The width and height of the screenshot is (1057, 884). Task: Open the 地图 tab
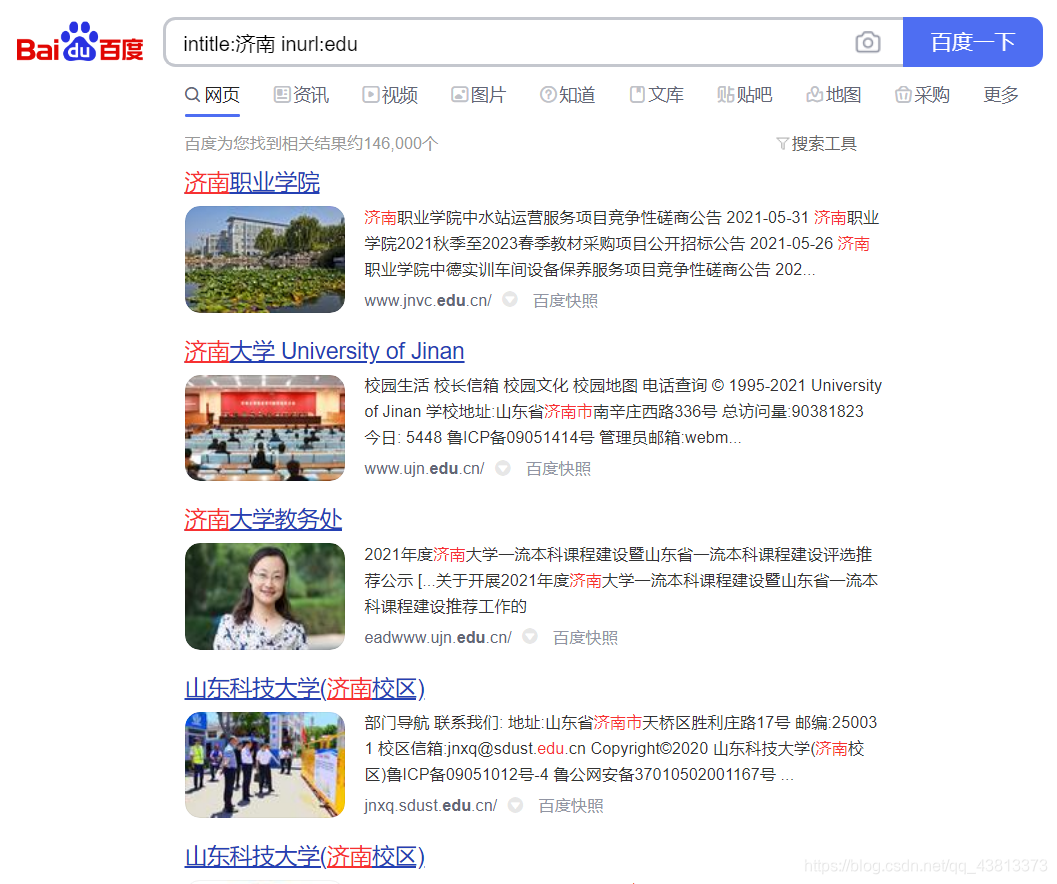pyautogui.click(x=834, y=95)
